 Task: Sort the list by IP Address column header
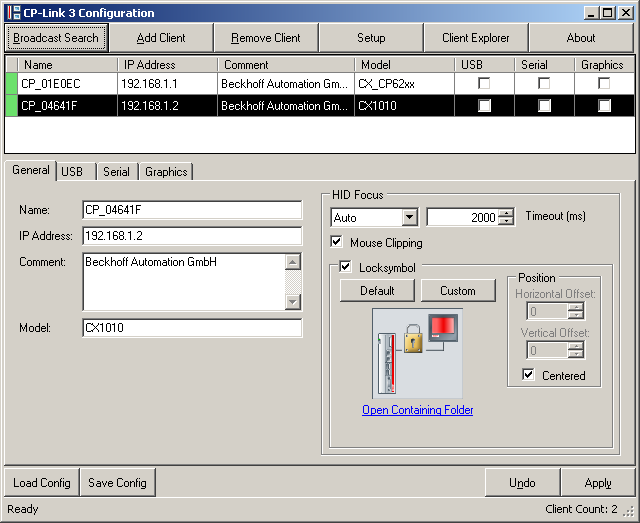[167, 65]
